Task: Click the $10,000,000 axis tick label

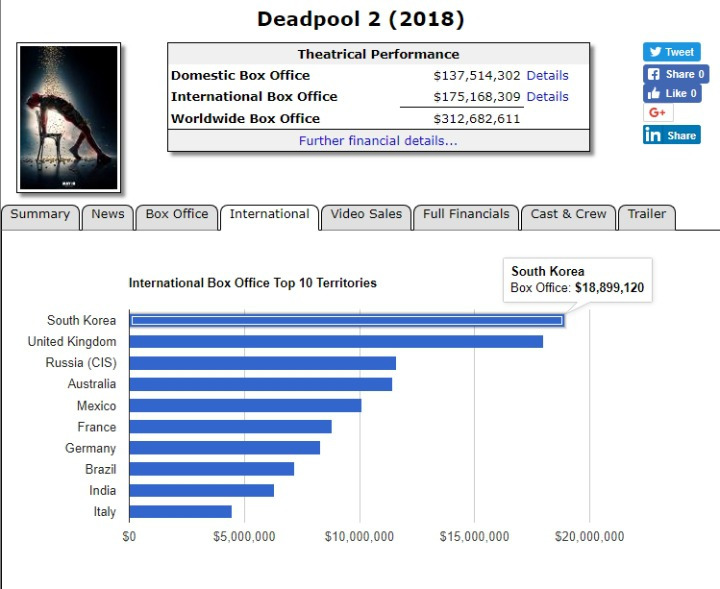Action: [x=359, y=536]
